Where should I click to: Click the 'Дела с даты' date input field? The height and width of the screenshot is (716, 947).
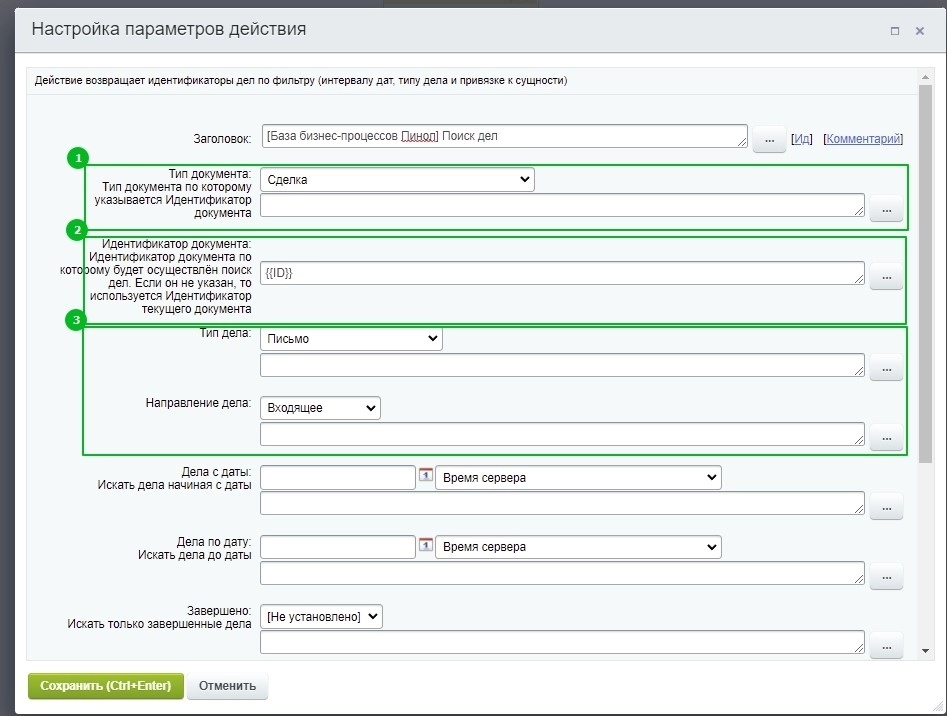point(337,478)
